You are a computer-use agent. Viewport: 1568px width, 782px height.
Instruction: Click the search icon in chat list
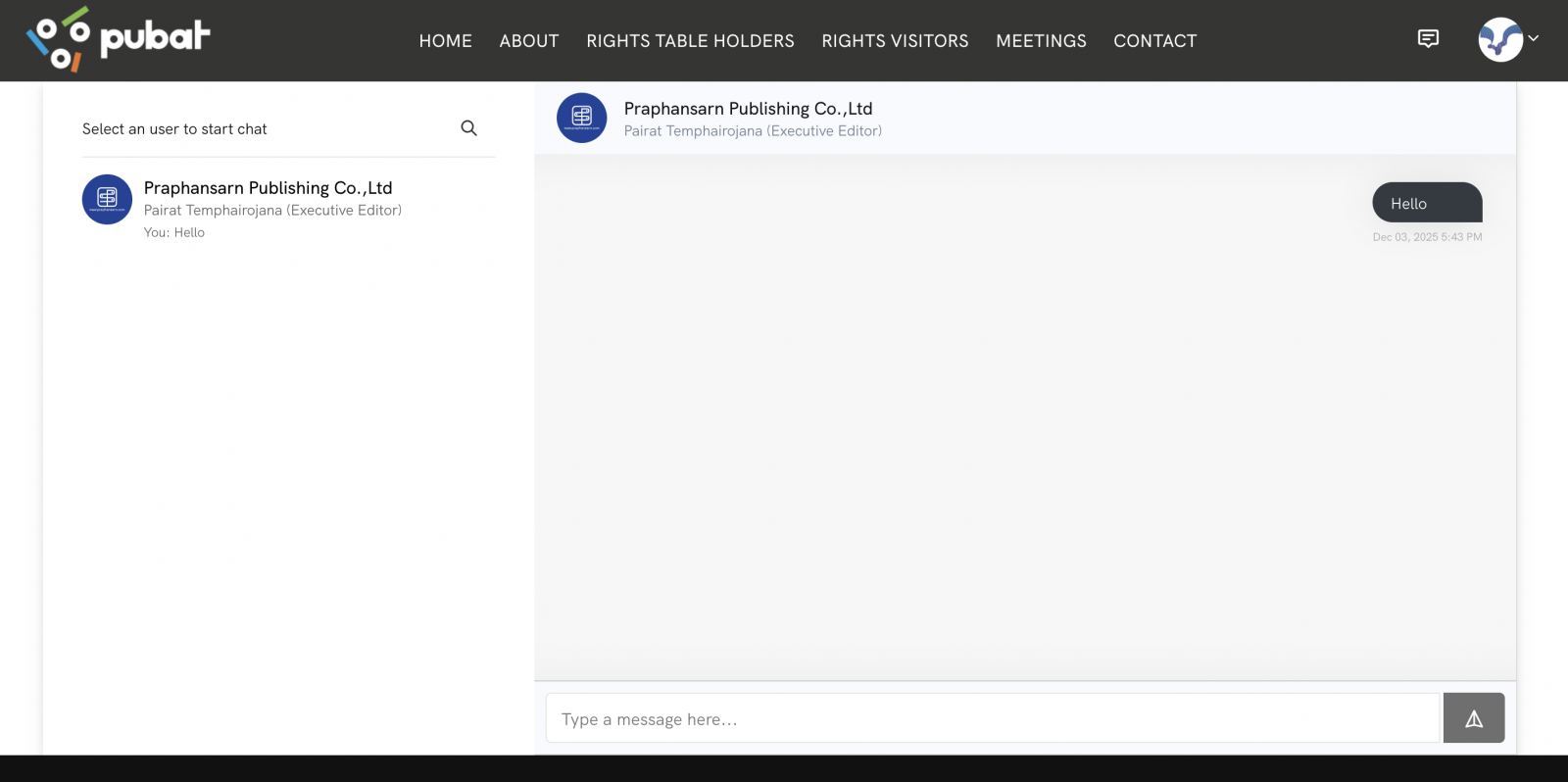pyautogui.click(x=469, y=128)
